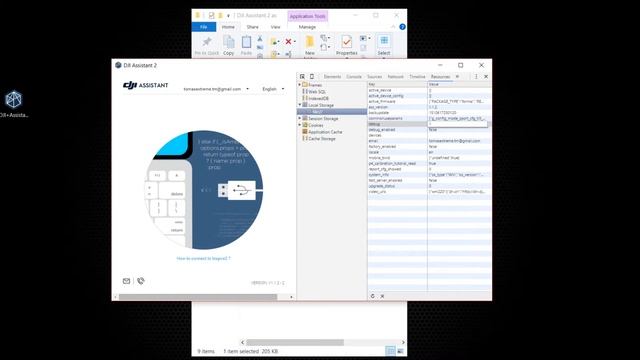This screenshot has width=640, height=360.
Task: Expand the Session Storage tree node
Action: coord(300,118)
